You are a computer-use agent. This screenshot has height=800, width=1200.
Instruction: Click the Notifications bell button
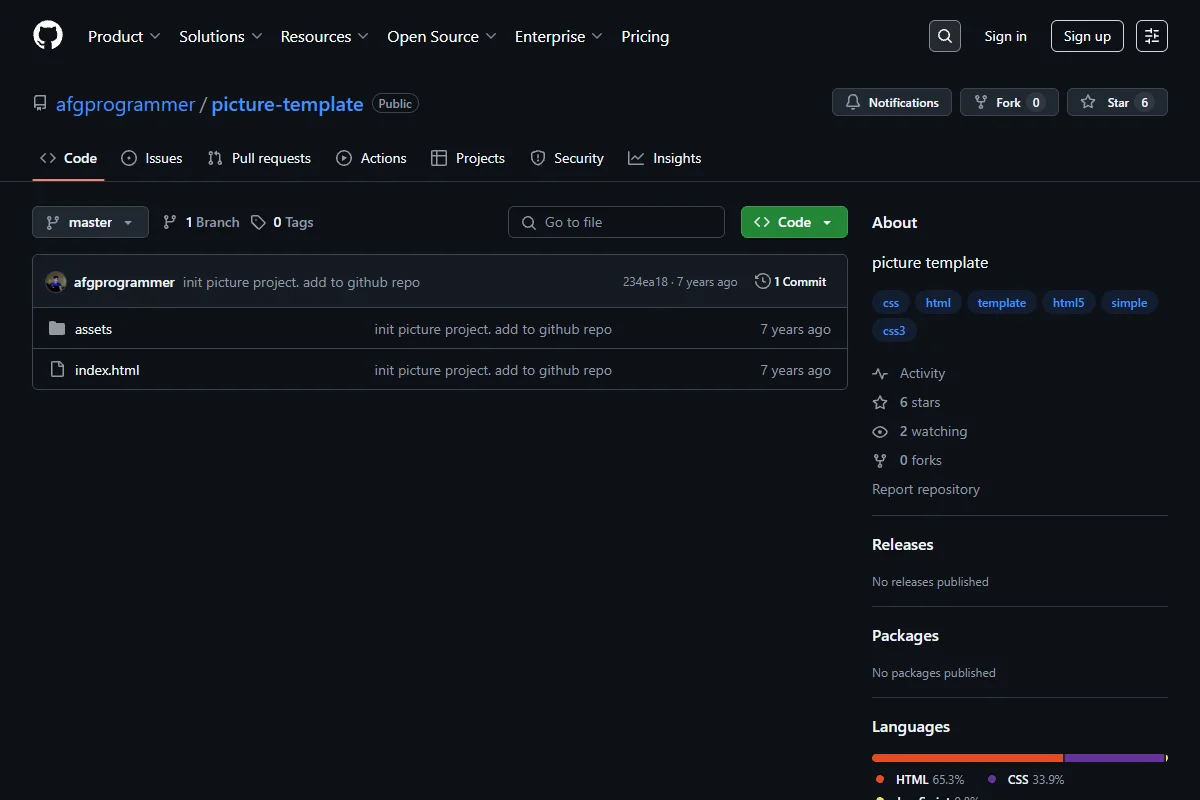point(892,102)
